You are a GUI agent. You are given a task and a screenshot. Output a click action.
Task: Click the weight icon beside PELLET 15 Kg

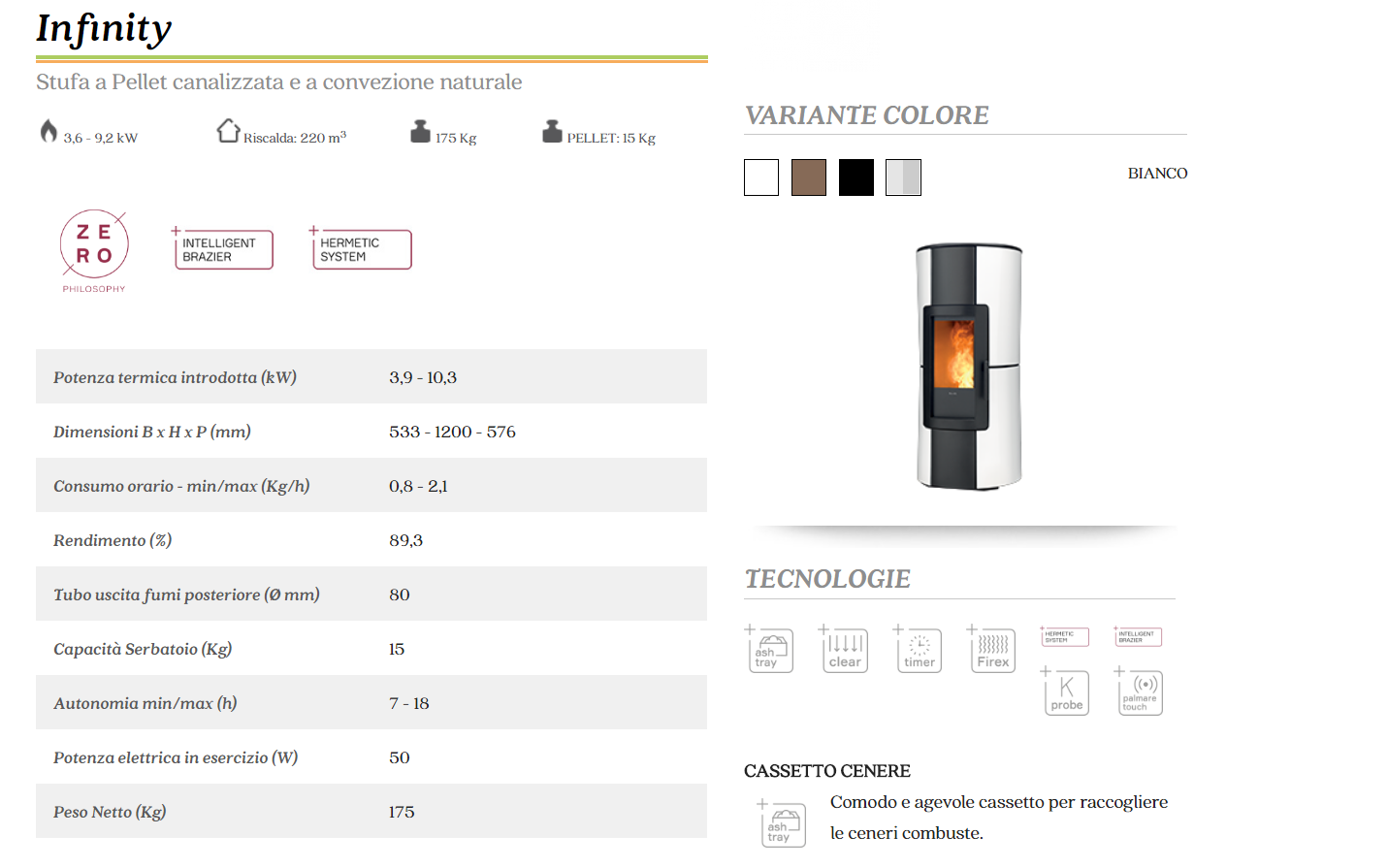point(552,132)
